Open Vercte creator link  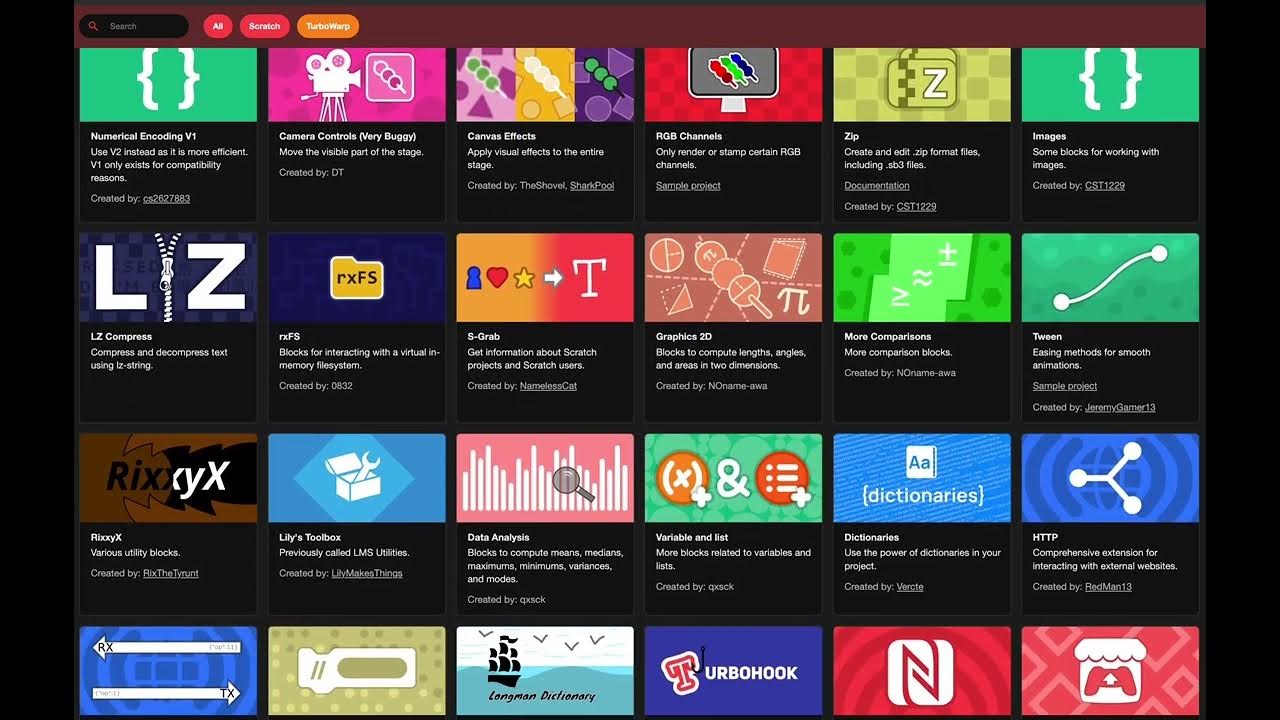pyautogui.click(x=910, y=587)
